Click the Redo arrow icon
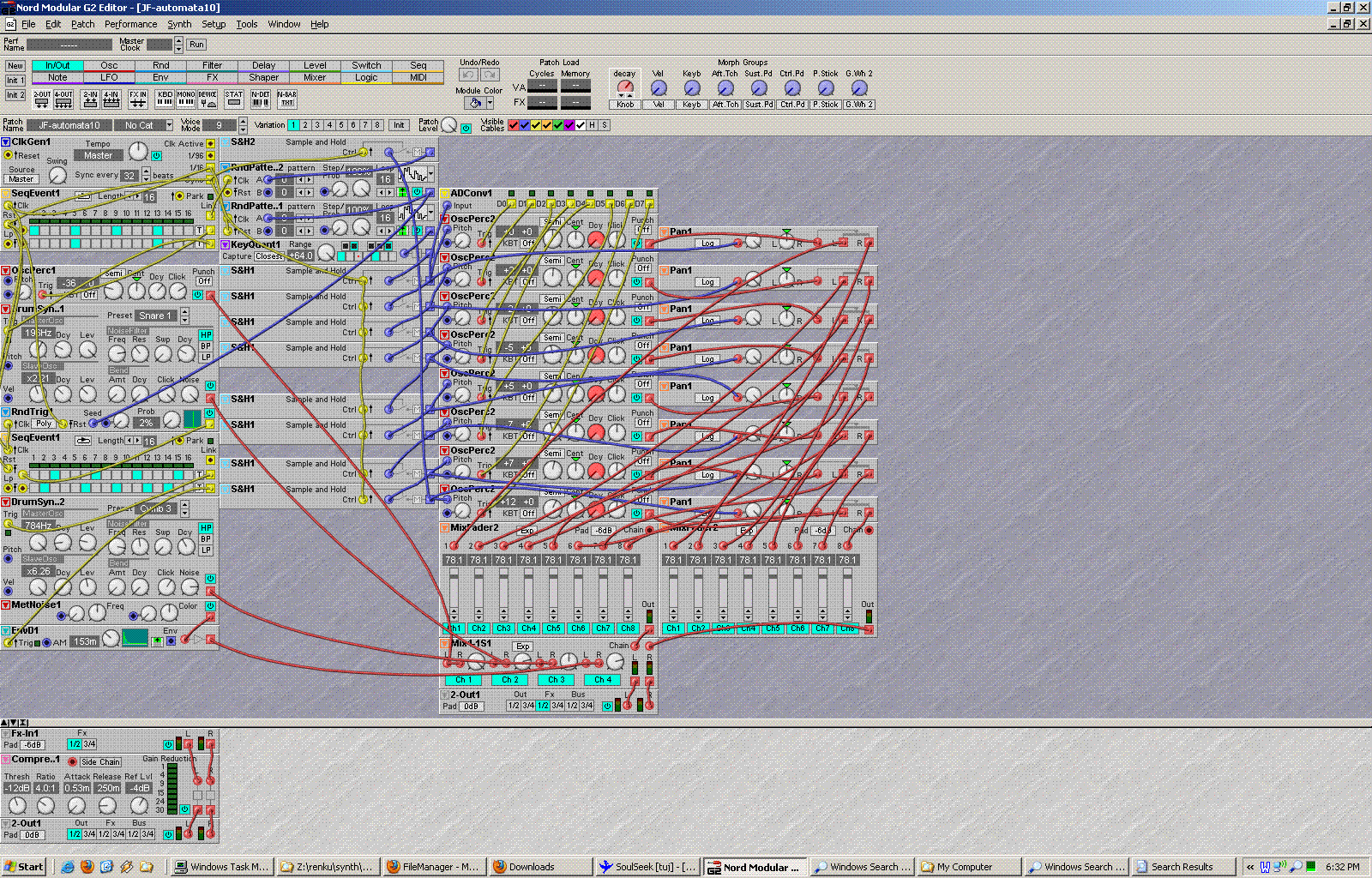Viewport: 1372px width, 878px height. pos(490,75)
